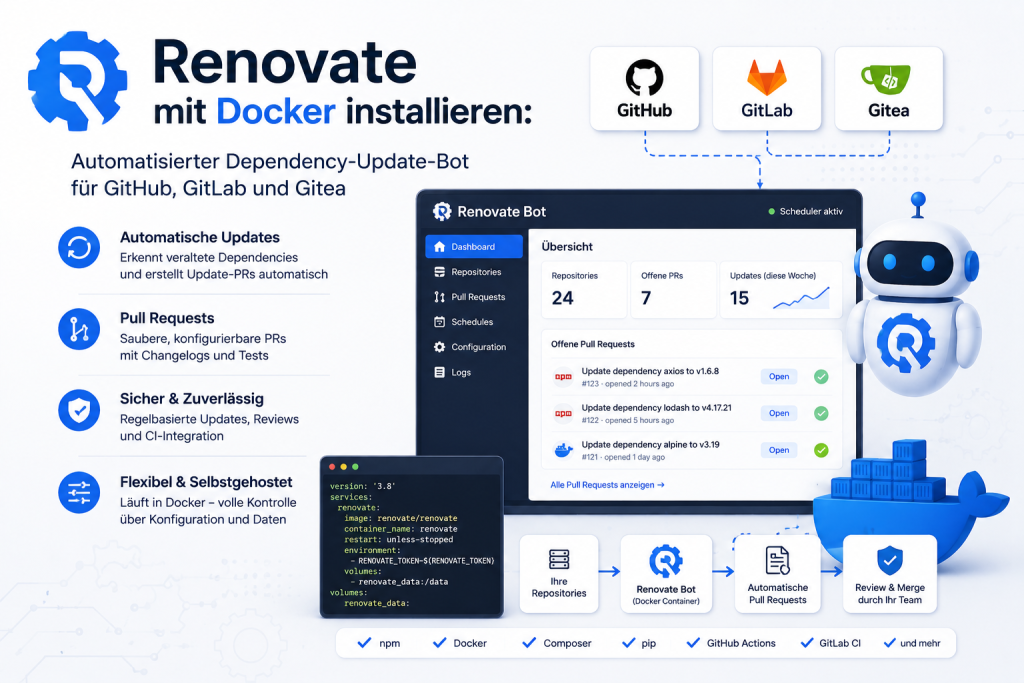Click the GitLab fox icon
This screenshot has width=1024, height=683.
pyautogui.click(x=767, y=78)
